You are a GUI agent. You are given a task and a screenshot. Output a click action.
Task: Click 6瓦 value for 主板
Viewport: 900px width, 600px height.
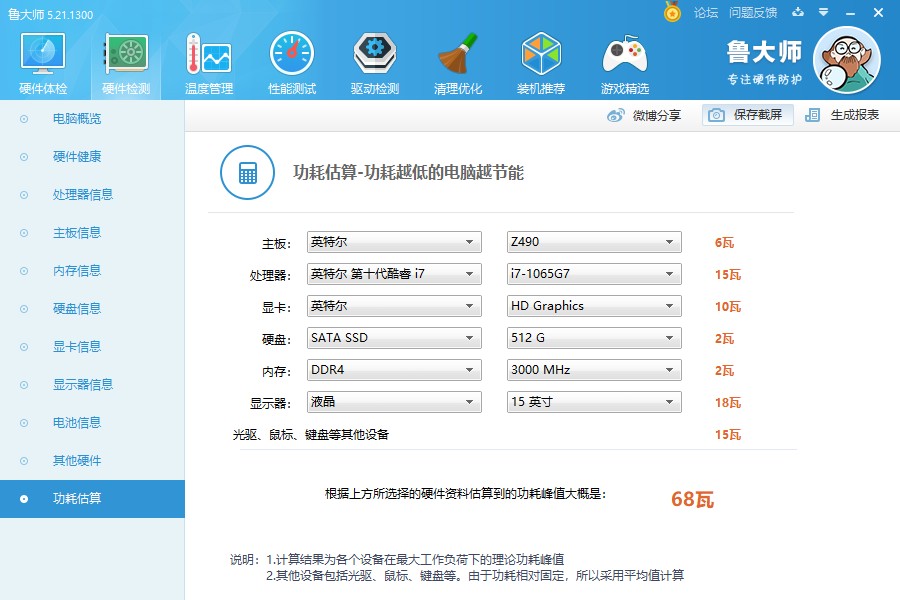click(724, 242)
